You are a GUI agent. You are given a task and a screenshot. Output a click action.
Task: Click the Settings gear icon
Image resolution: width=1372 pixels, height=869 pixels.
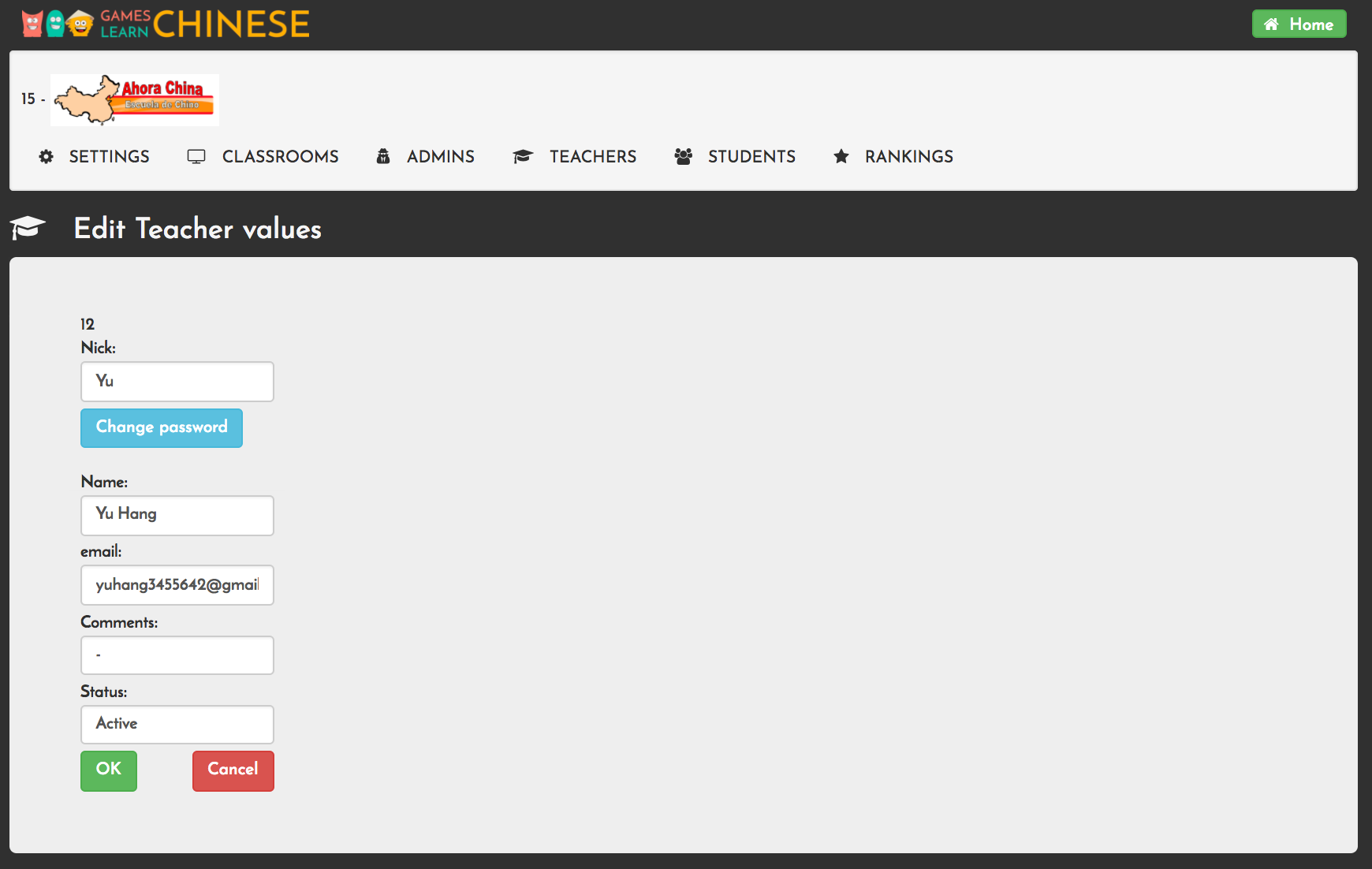pyautogui.click(x=47, y=157)
